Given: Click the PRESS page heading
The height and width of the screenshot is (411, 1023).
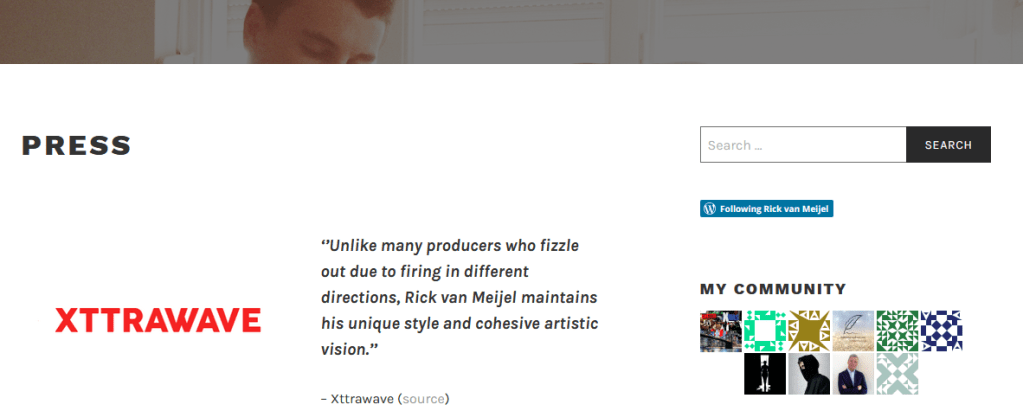Looking at the screenshot, I should 77,146.
